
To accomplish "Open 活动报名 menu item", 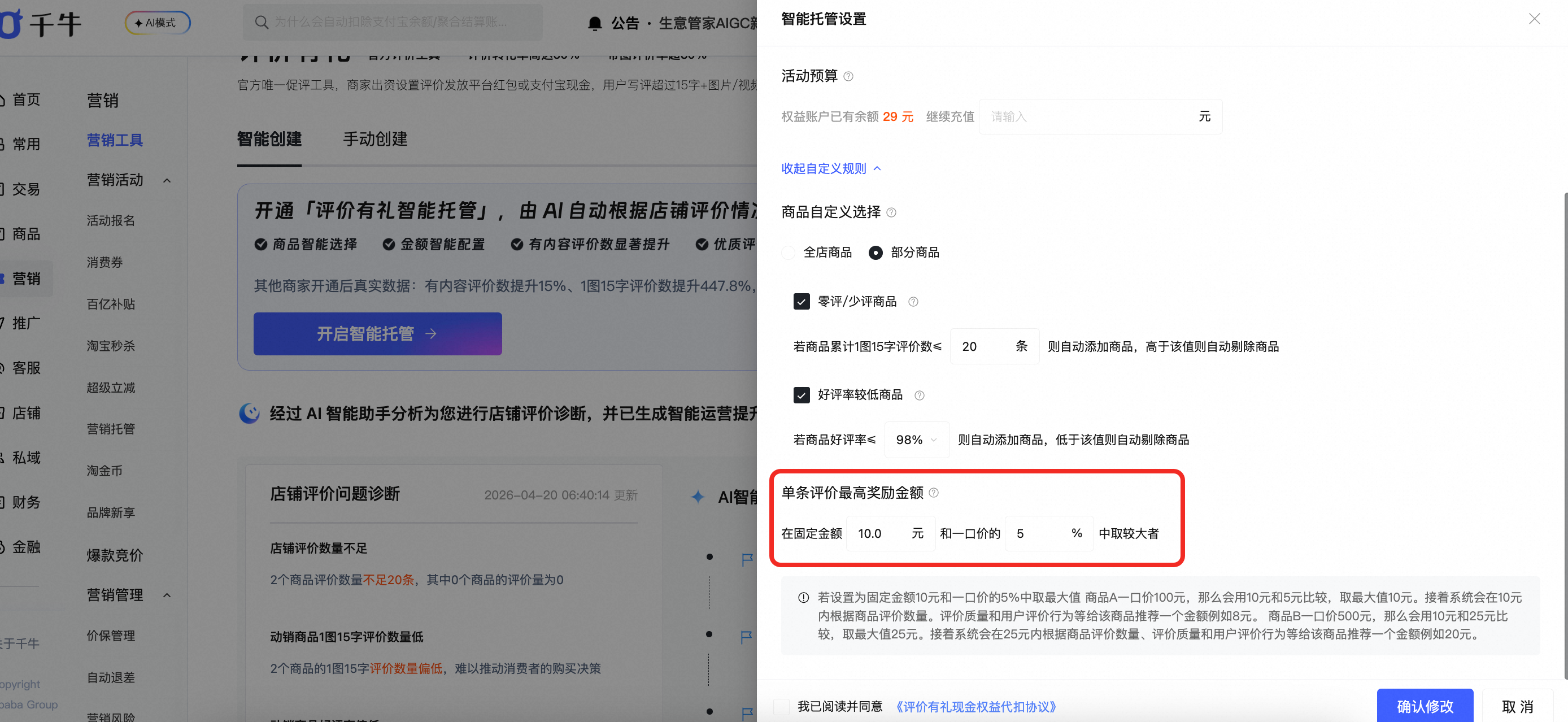I will coord(111,220).
